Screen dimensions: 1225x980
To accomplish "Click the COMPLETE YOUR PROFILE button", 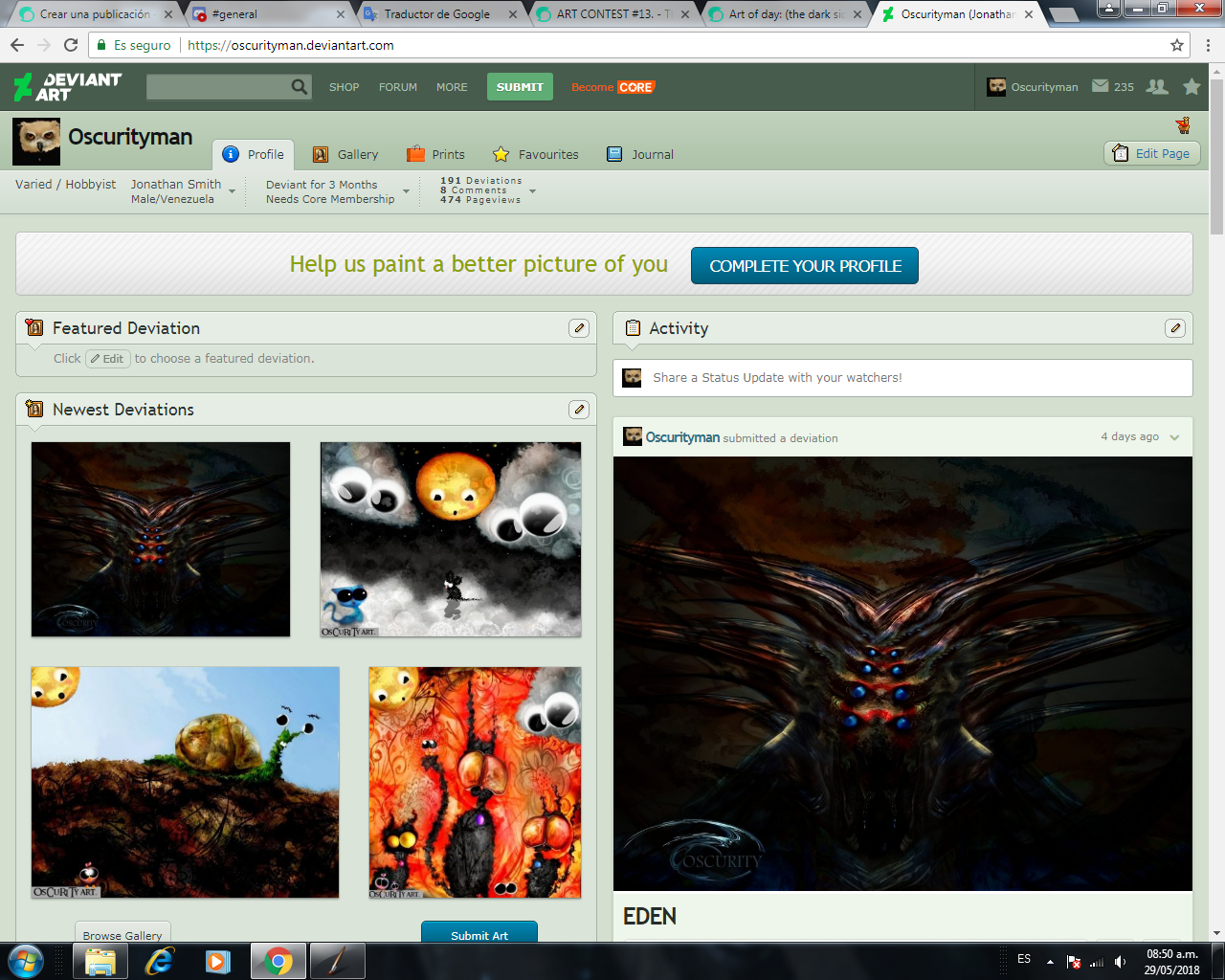I will pyautogui.click(x=805, y=266).
